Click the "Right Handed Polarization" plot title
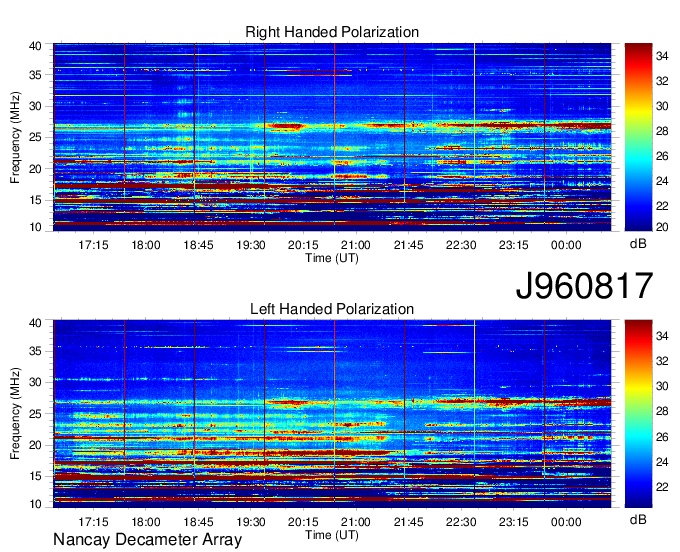Viewport: 680px width, 552px height. pos(332,32)
